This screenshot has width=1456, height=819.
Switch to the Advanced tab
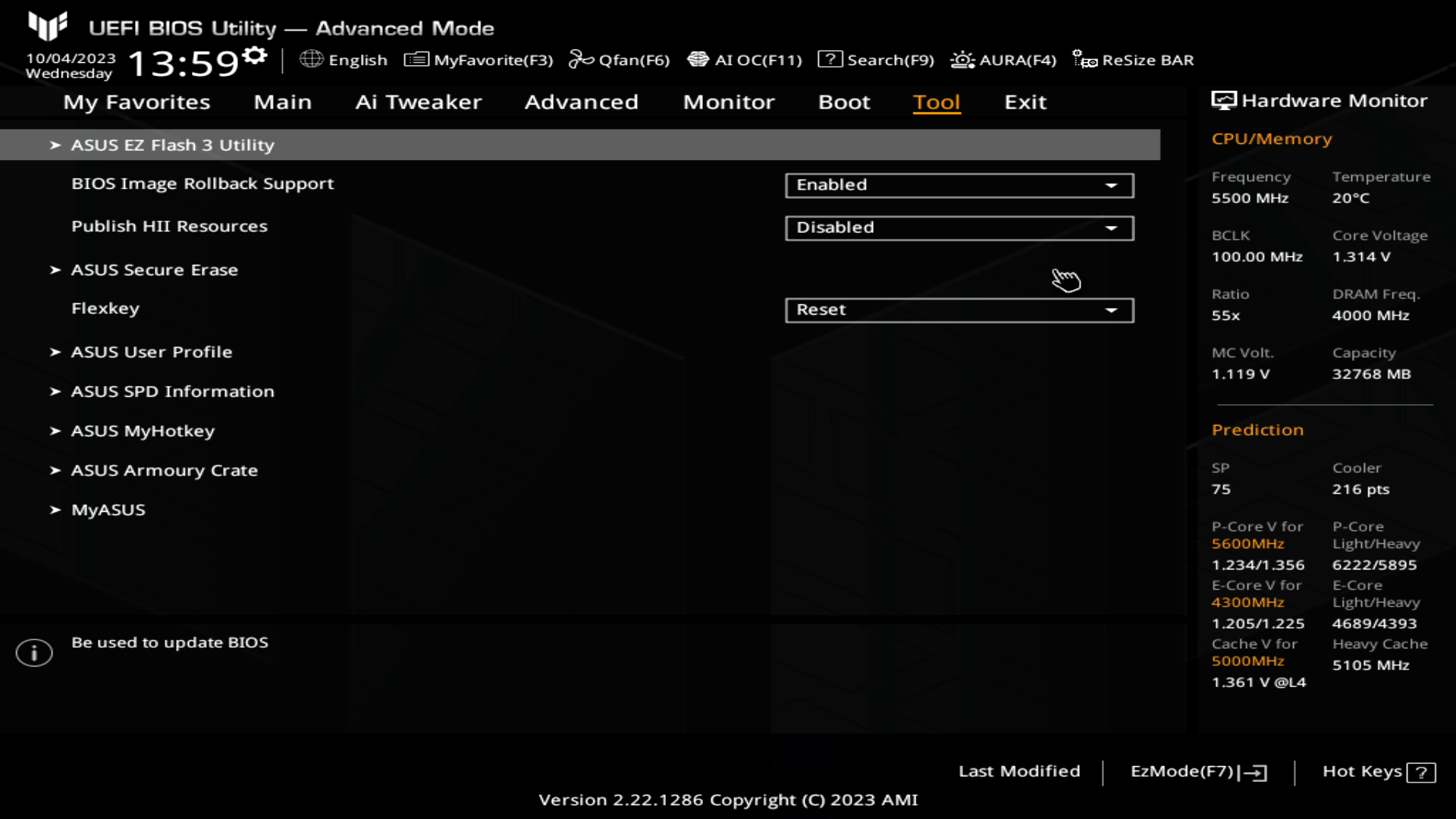click(x=582, y=102)
